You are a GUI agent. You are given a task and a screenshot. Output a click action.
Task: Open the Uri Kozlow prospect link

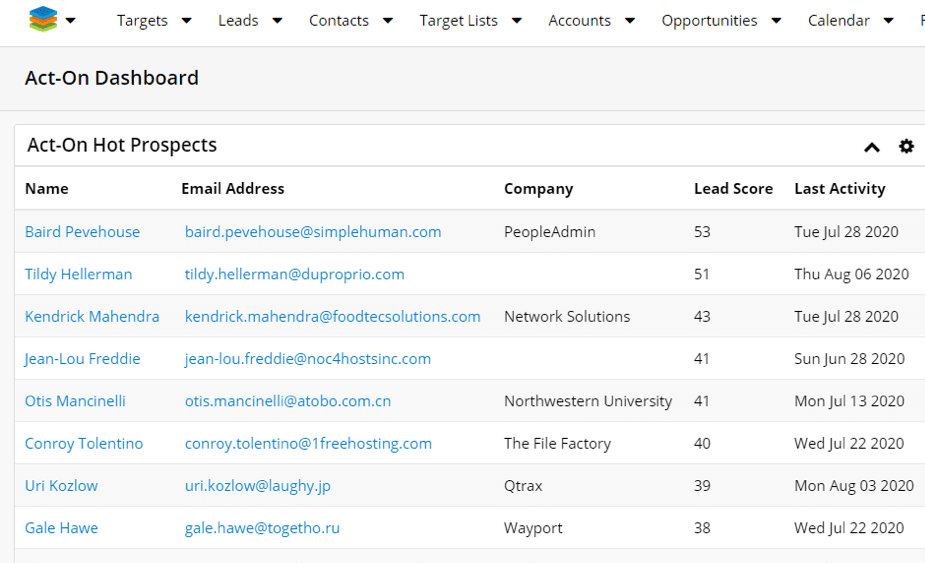(61, 486)
